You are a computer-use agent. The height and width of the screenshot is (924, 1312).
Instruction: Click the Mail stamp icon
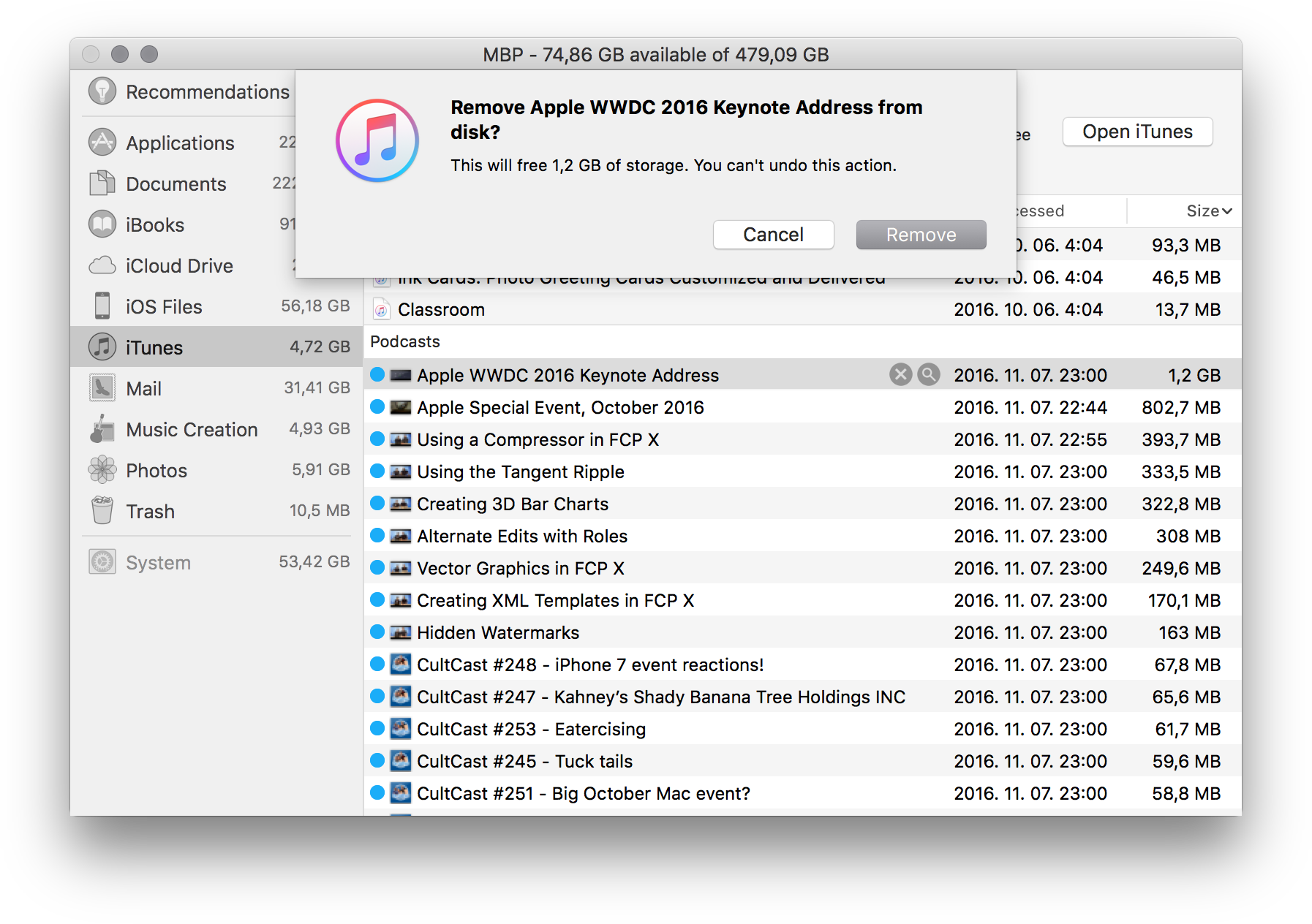click(x=102, y=387)
